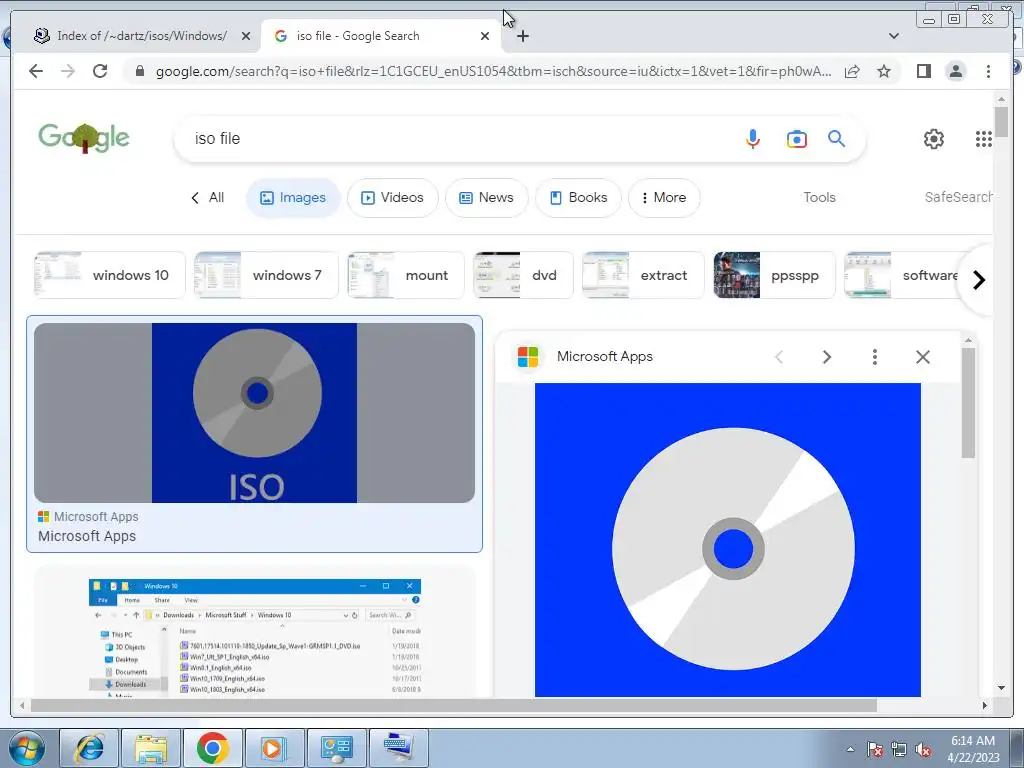Click the Google logo
This screenshot has height=768, width=1024.
point(84,138)
